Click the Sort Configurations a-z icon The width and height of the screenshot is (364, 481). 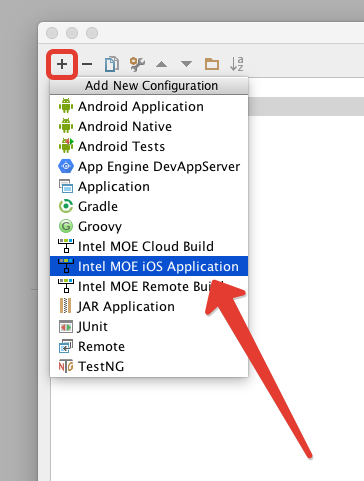point(236,64)
